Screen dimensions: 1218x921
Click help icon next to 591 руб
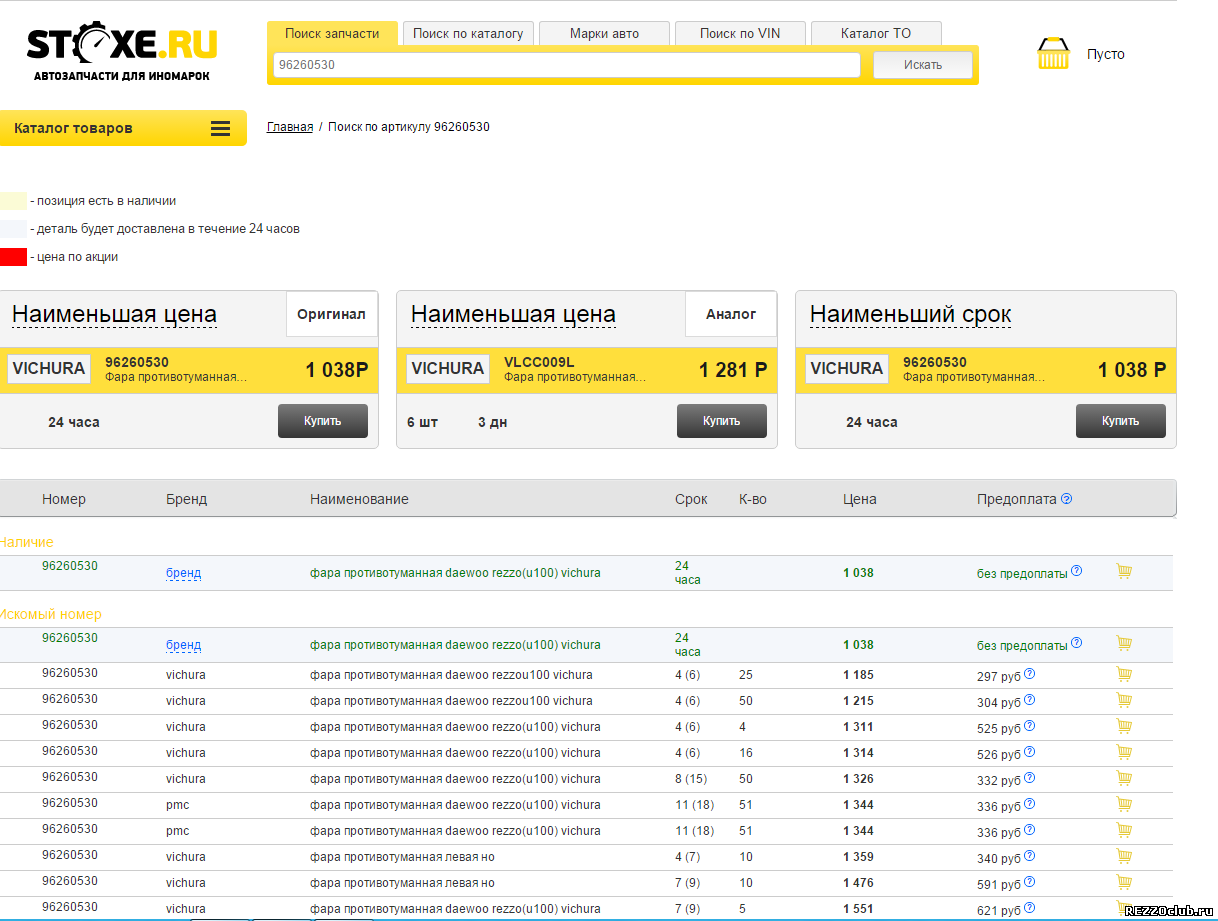coord(1030,882)
